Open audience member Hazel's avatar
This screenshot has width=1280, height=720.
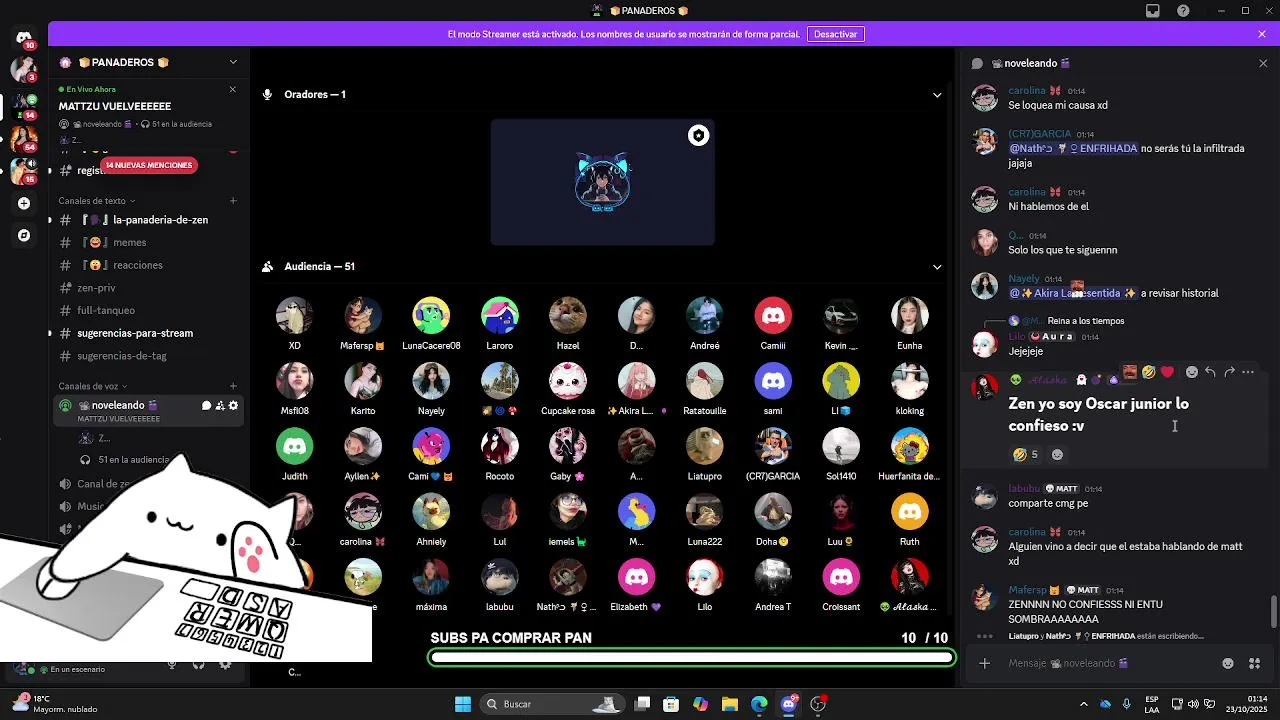tap(568, 316)
